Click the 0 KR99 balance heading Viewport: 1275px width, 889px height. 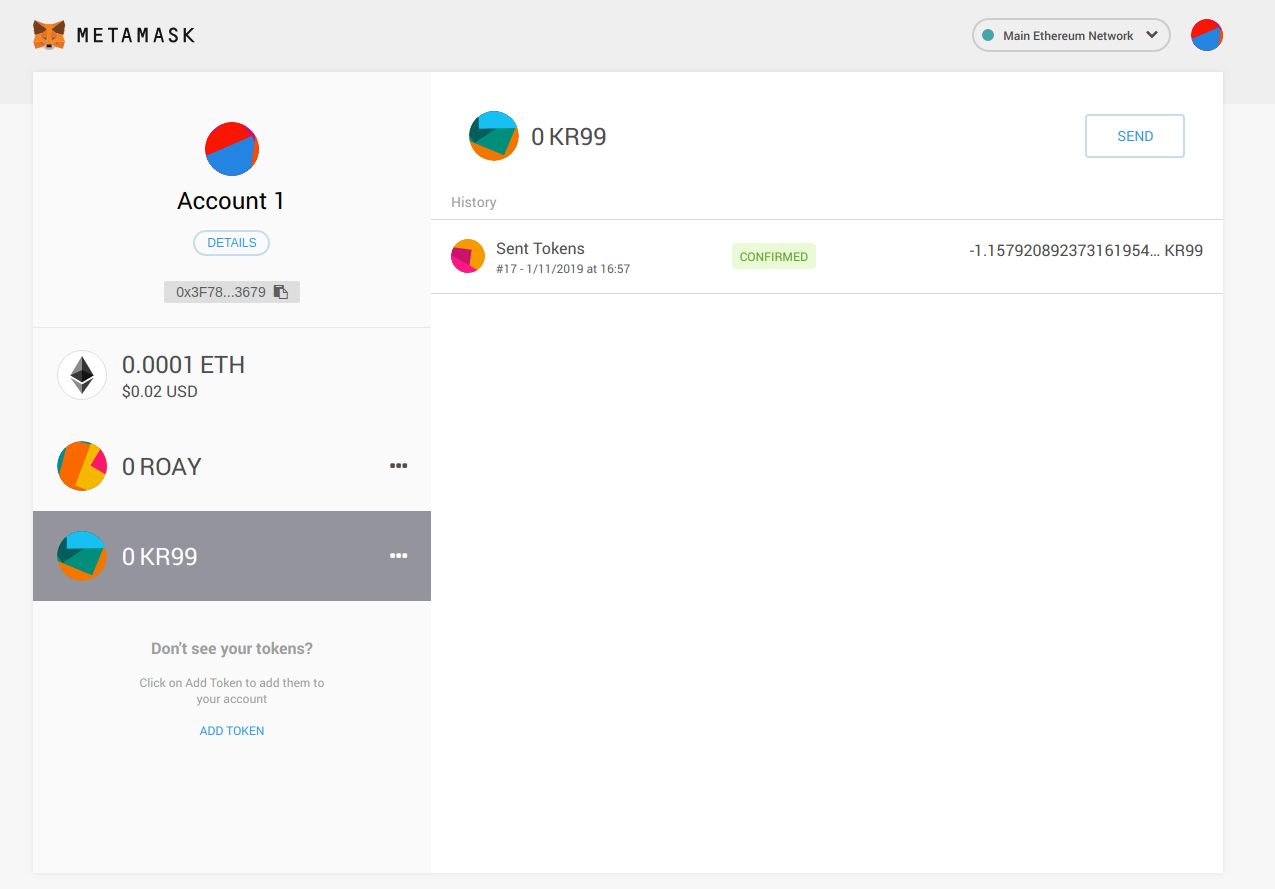pyautogui.click(x=568, y=137)
